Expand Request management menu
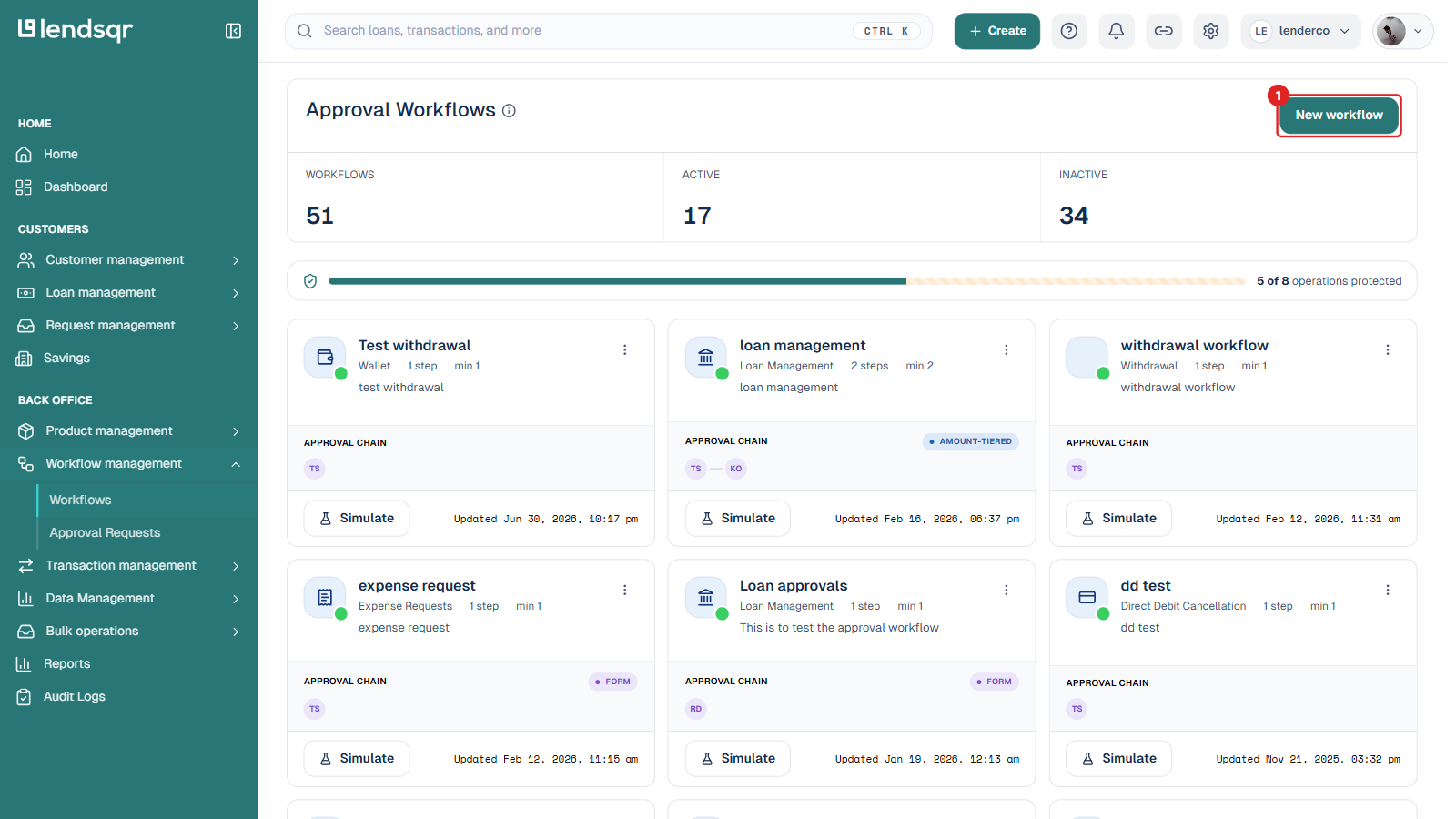This screenshot has height=819, width=1456. [128, 326]
